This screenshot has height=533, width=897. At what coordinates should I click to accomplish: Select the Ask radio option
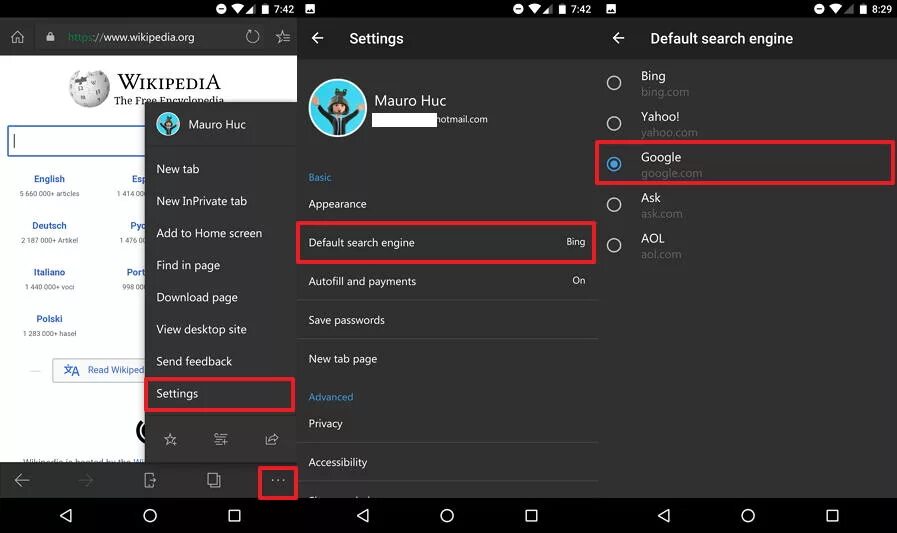pyautogui.click(x=614, y=205)
